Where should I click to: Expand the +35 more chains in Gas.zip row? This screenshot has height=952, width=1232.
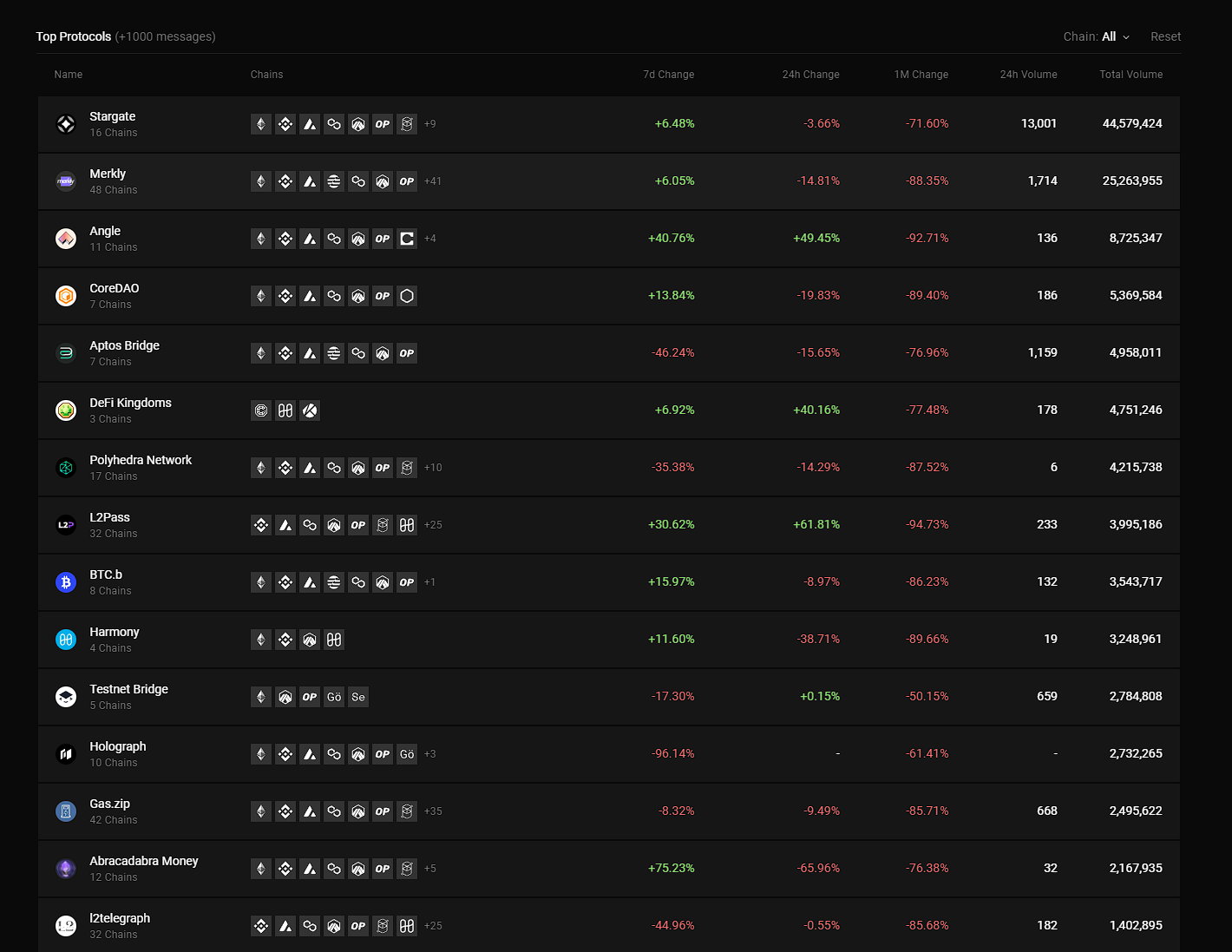click(x=433, y=811)
